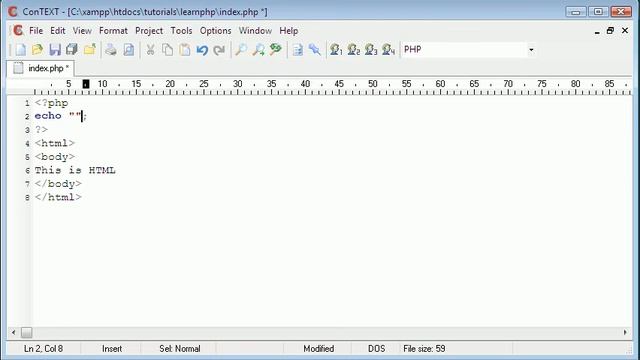
Task: Click the '<html>' opening tag line
Action: pos(55,143)
